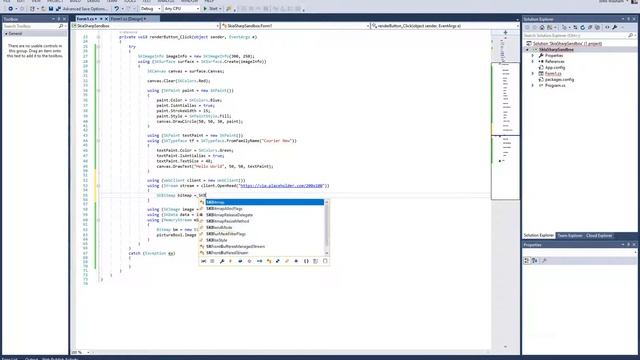Click Solution Explorer View Code icon
This screenshot has width=640, height=360.
click(607, 27)
